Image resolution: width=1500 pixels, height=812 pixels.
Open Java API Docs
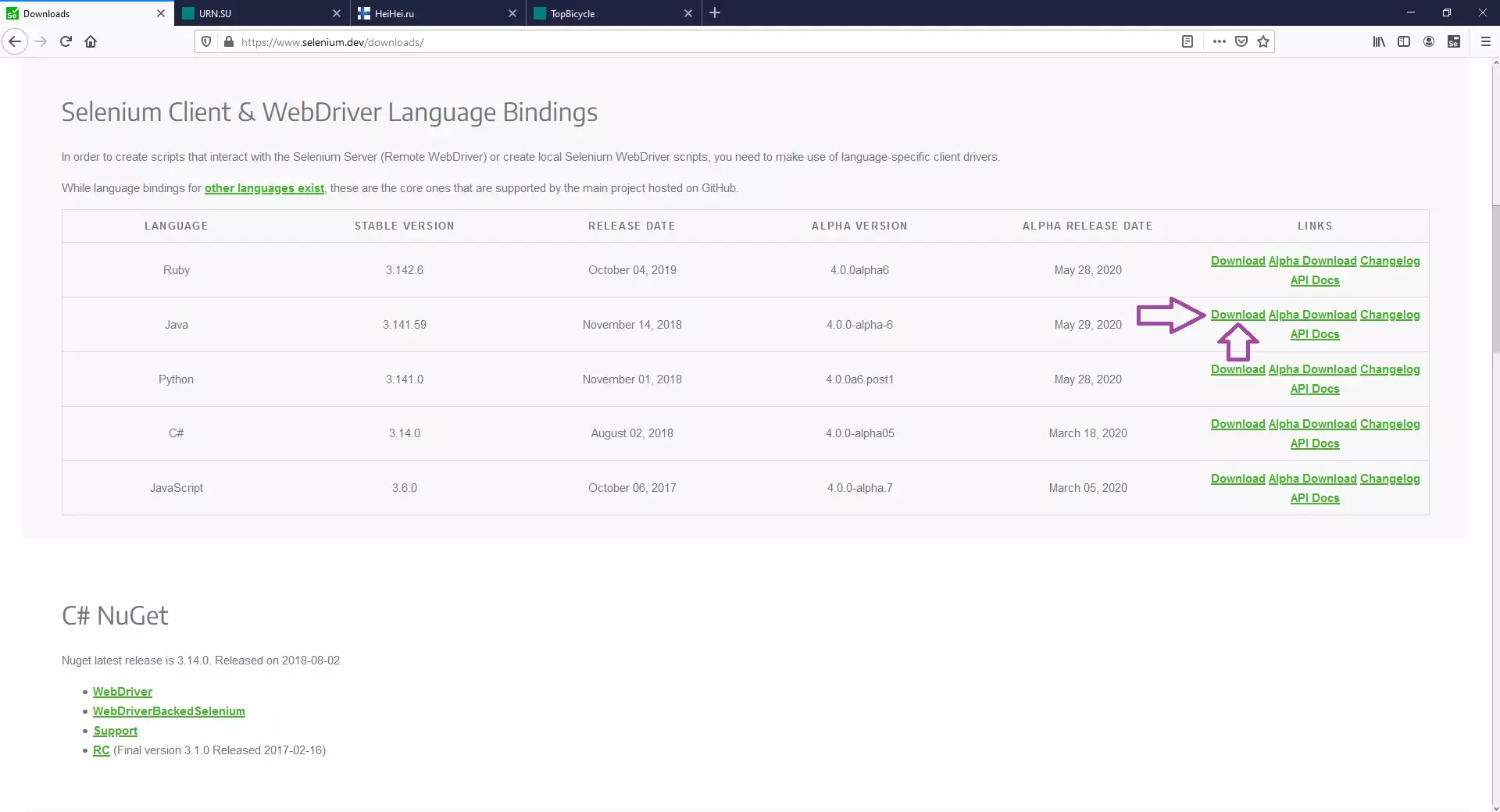(1315, 334)
